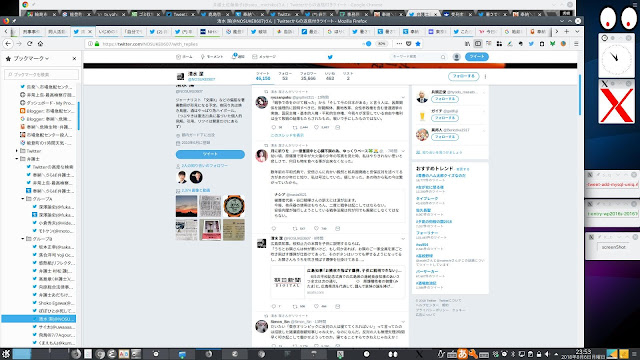Viewport: 640px width, 360px height.
Task: Open Twitter モーメント navigation item
Action: pos(212,57)
